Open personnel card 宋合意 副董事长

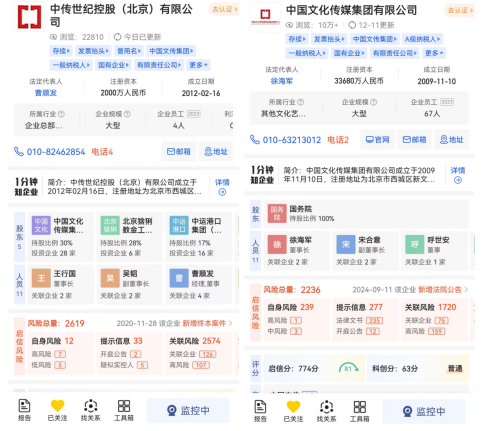click(365, 250)
